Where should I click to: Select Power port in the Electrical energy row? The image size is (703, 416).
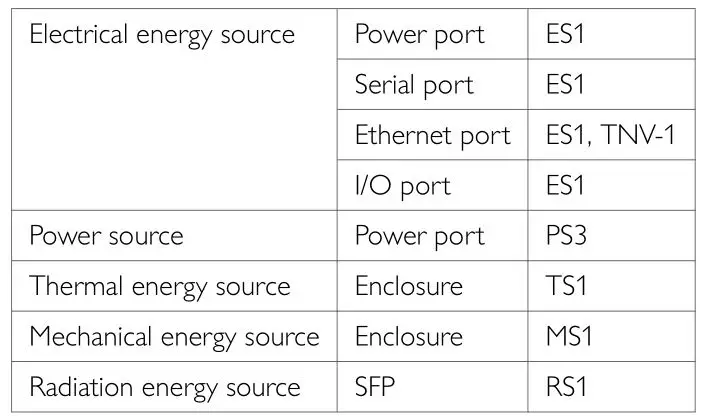tap(419, 35)
